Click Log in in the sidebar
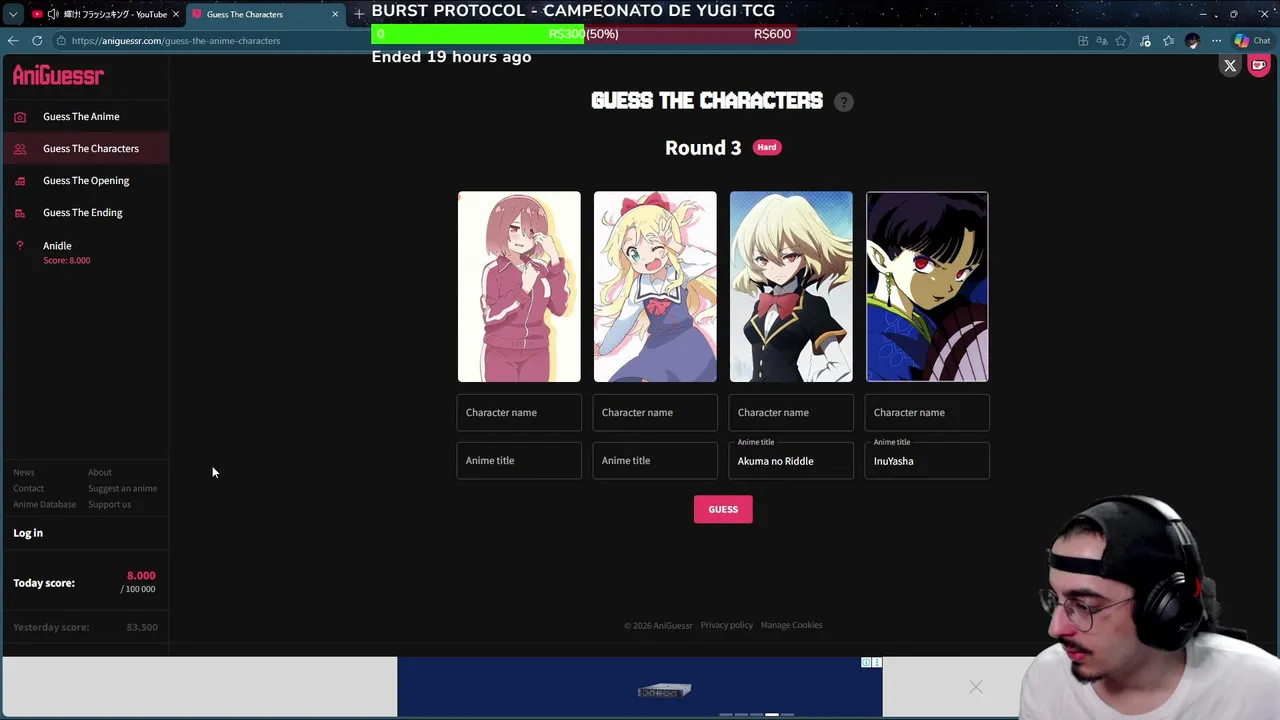The height and width of the screenshot is (720, 1280). 28,533
